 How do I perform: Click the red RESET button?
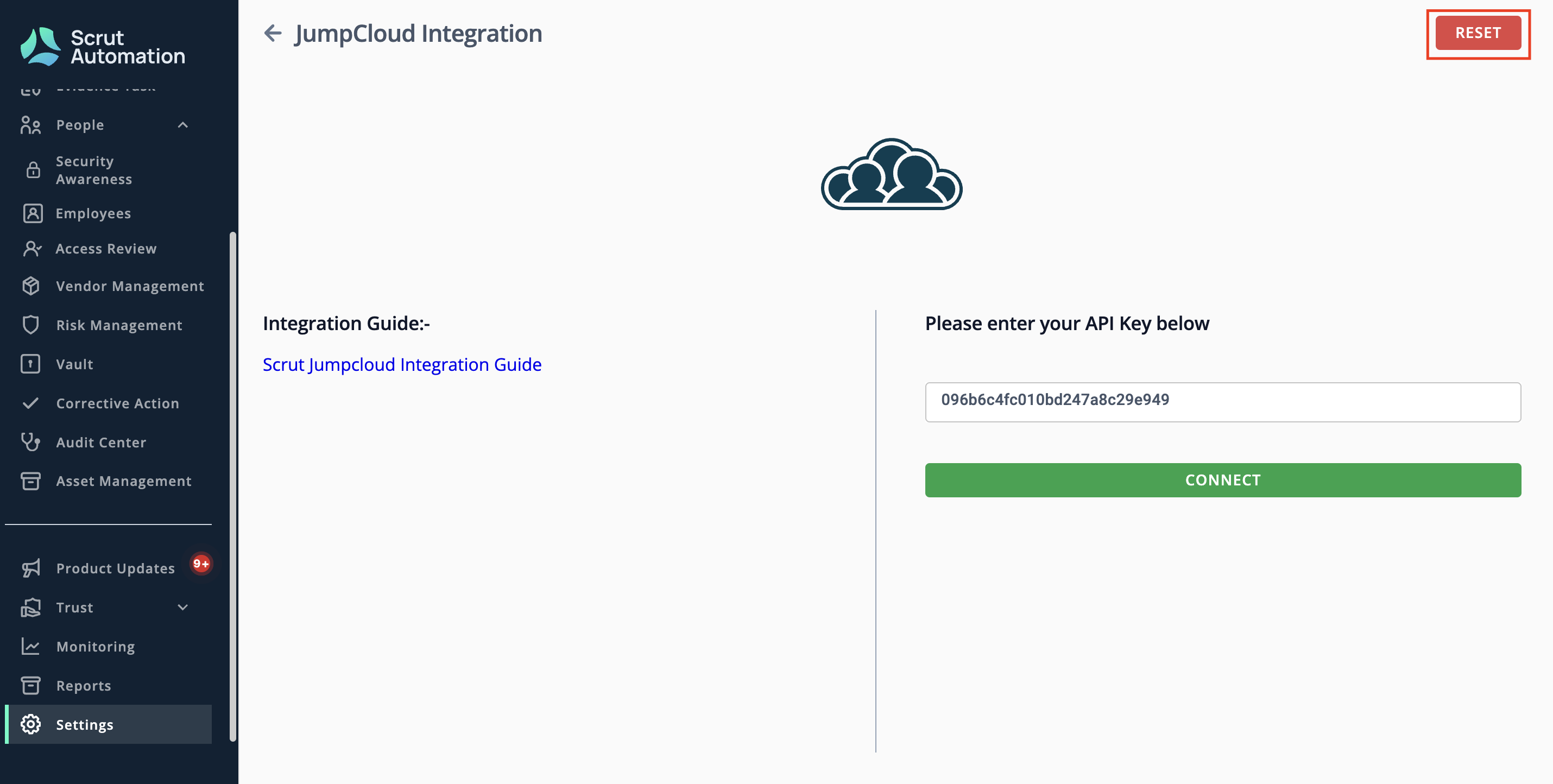point(1478,33)
